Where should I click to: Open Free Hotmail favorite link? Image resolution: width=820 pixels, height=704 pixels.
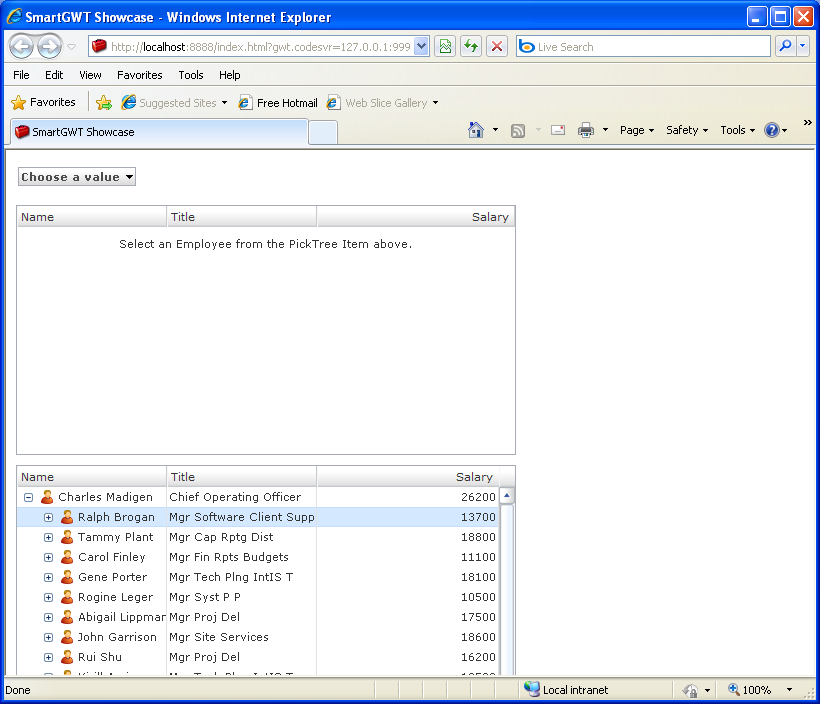(278, 103)
